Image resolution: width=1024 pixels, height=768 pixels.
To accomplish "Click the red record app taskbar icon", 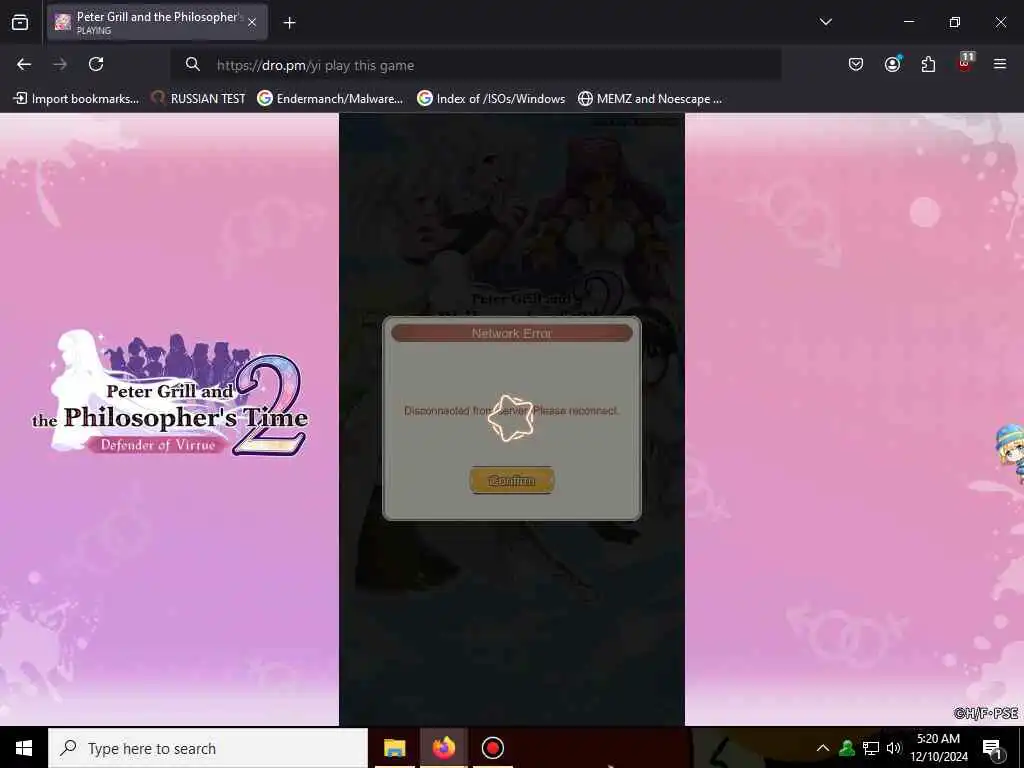I will (492, 748).
